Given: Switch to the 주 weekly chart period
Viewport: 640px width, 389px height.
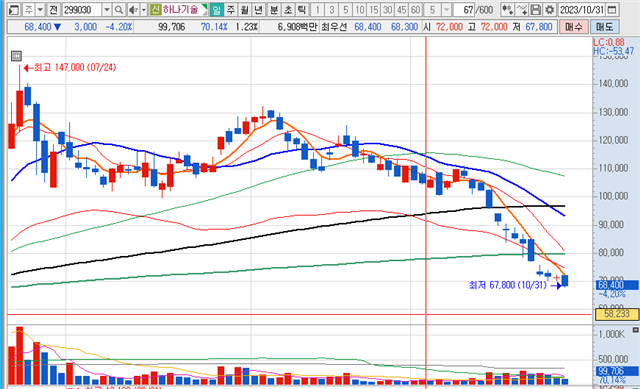Looking at the screenshot, I should (231, 9).
